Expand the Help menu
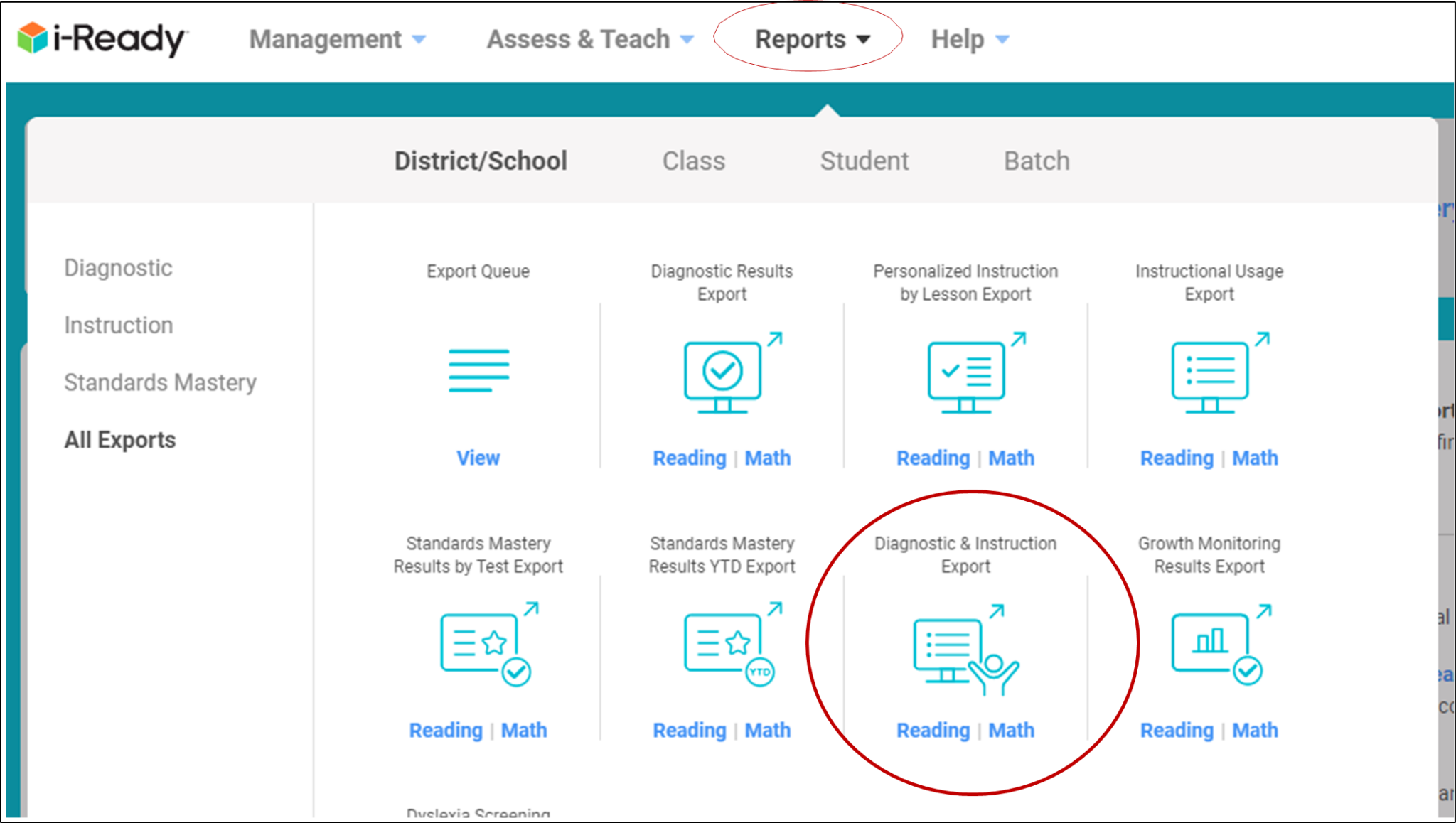Screen dimensions: 1456x823 point(957,39)
